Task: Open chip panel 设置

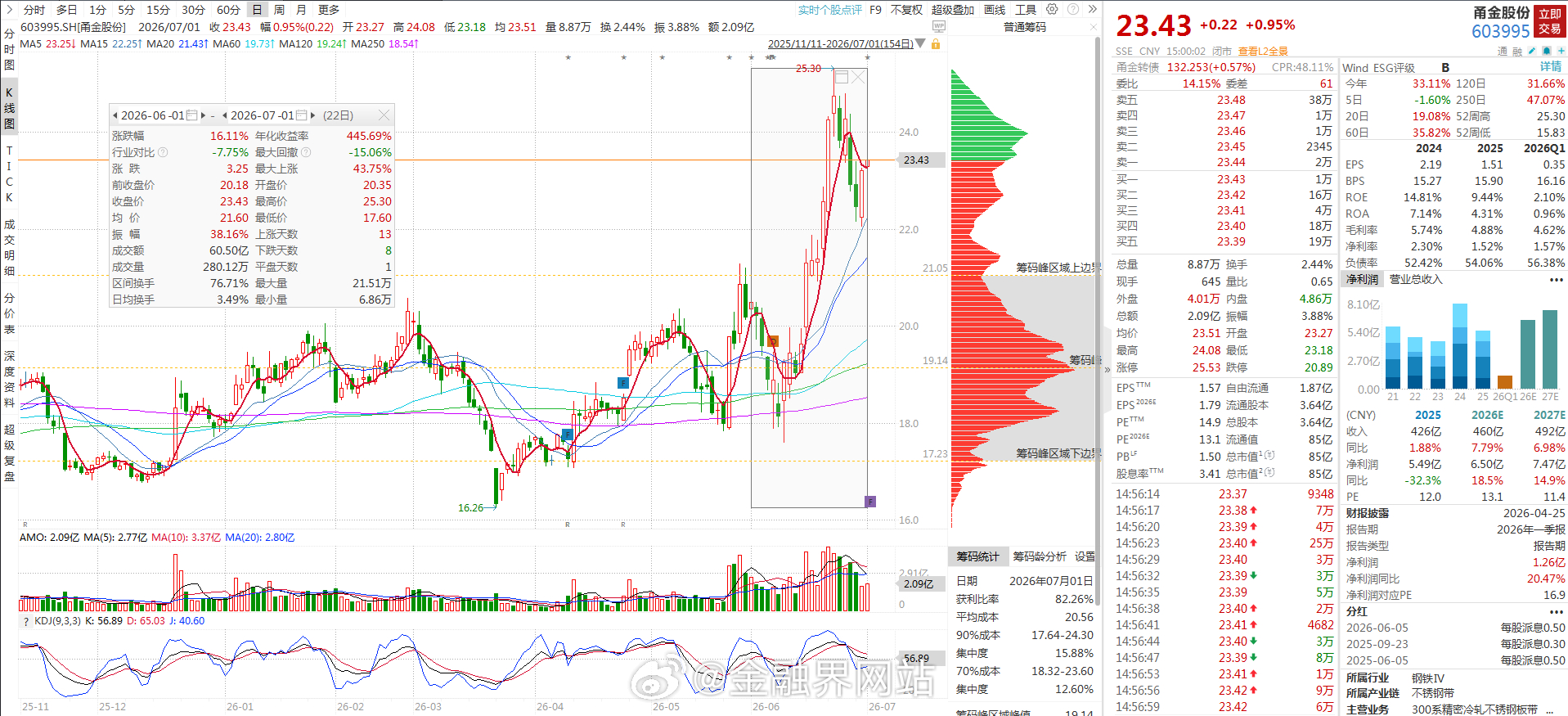Action: coord(1085,556)
